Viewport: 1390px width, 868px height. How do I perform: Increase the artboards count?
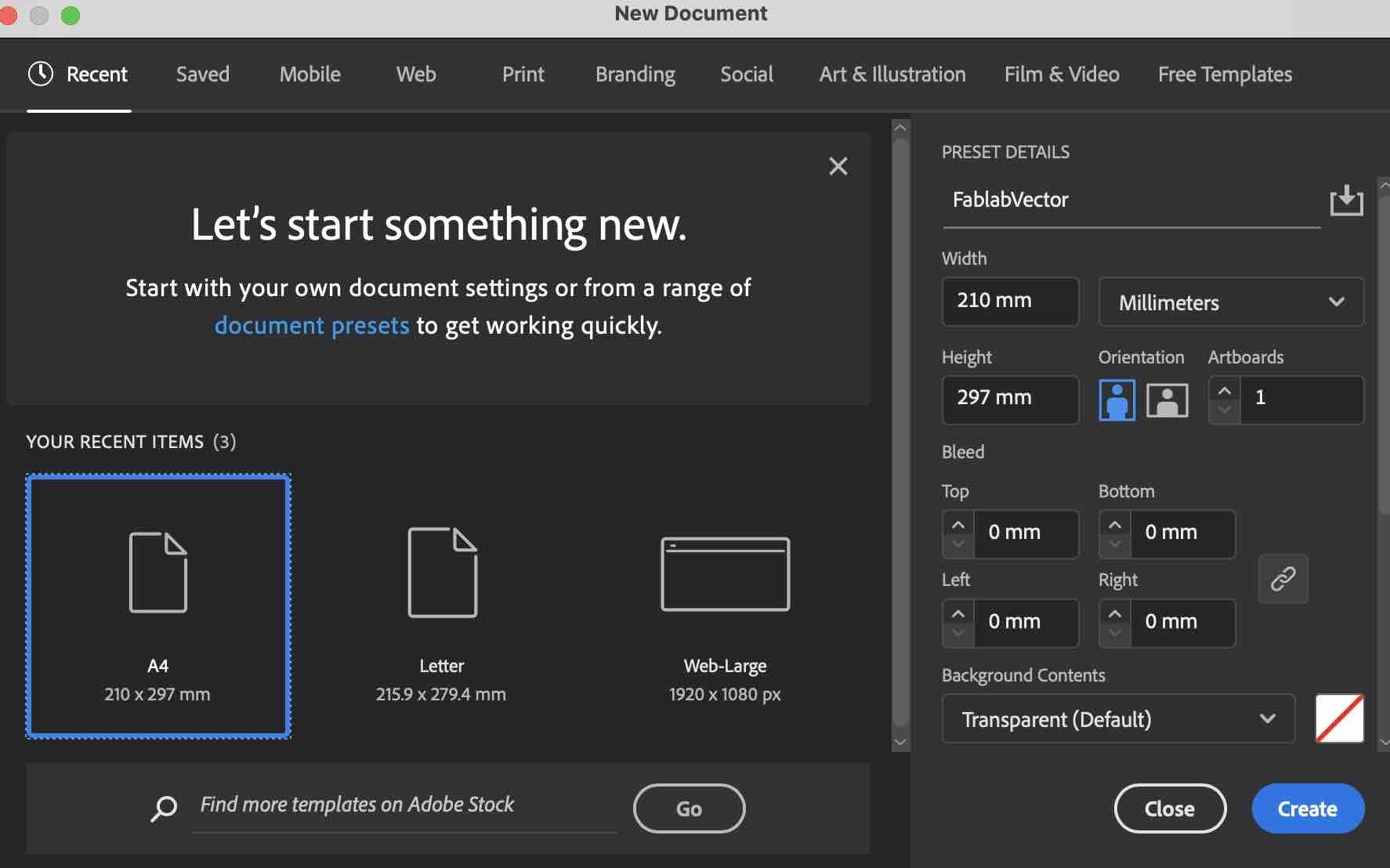1225,389
